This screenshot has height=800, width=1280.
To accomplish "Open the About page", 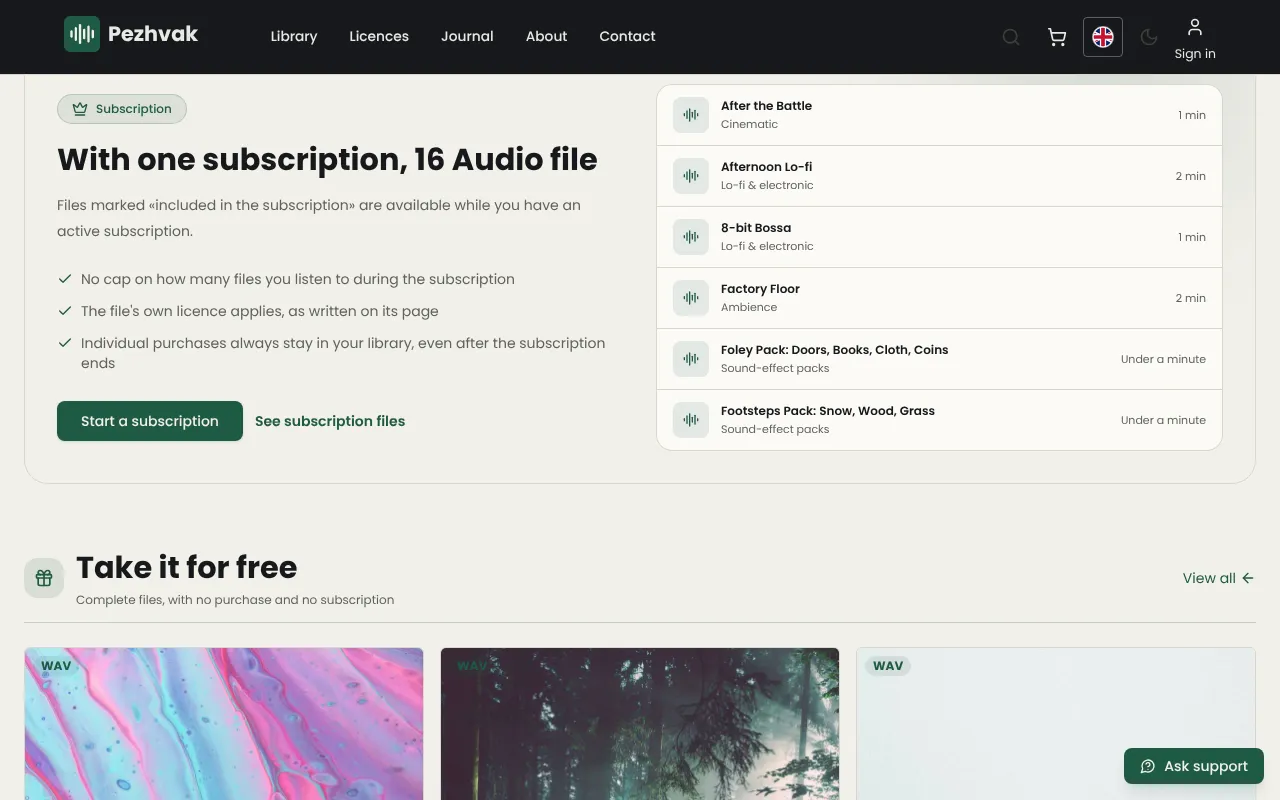I will [546, 36].
